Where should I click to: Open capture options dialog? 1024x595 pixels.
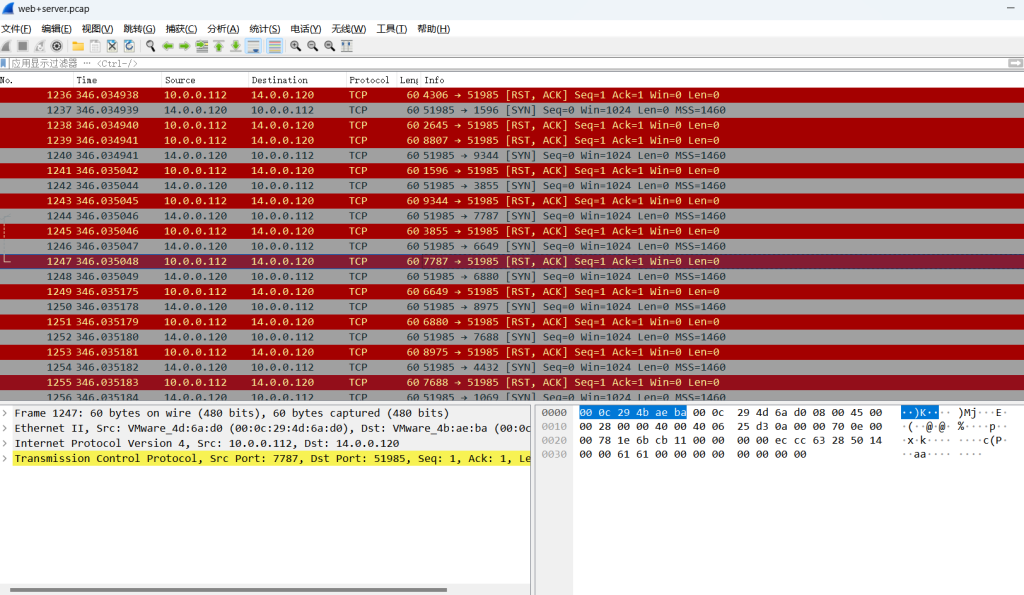tap(57, 46)
